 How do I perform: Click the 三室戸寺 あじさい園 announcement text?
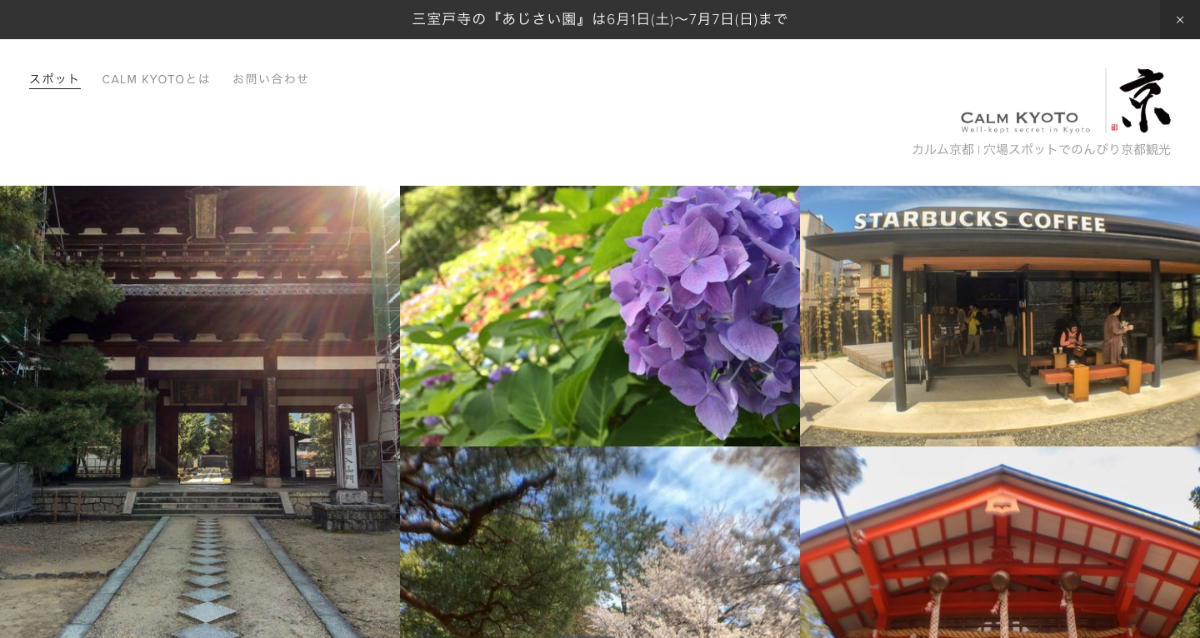599,19
